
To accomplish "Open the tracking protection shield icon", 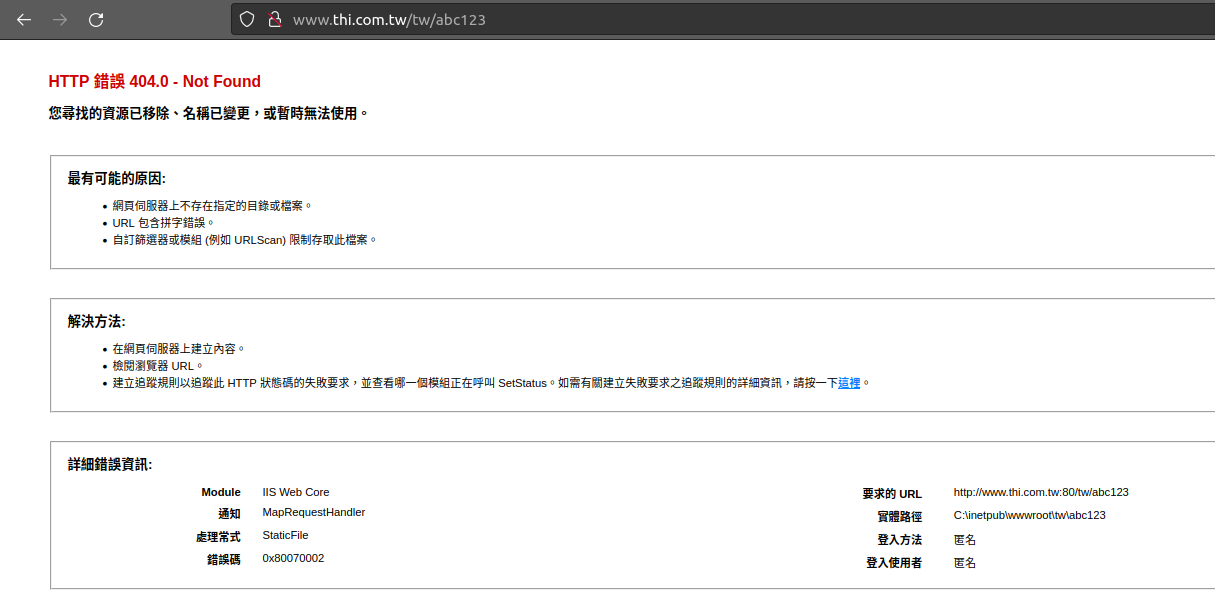I will coord(247,19).
